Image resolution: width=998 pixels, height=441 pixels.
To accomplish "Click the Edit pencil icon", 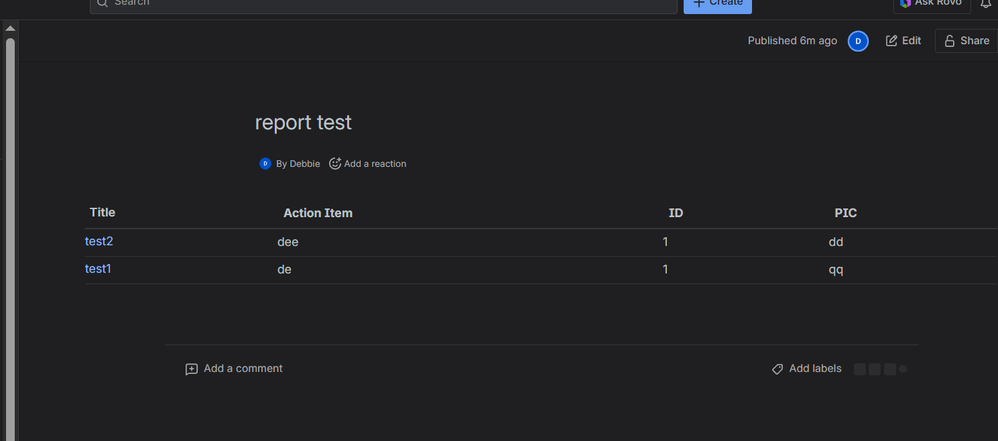I will (892, 41).
